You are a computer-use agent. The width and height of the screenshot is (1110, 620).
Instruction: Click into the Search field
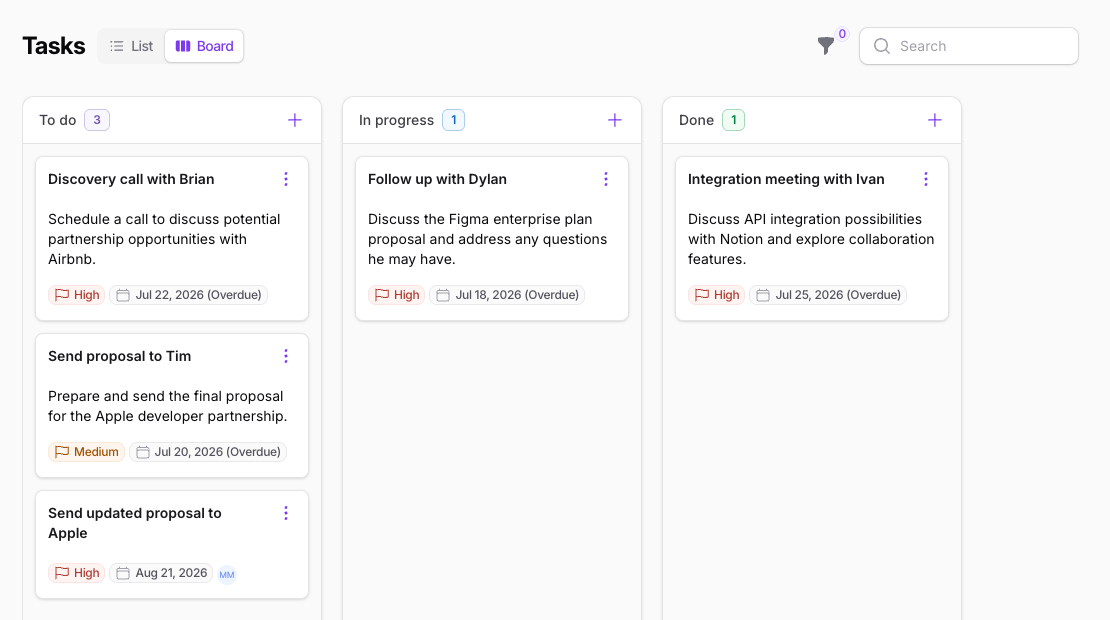pyautogui.click(x=968, y=46)
